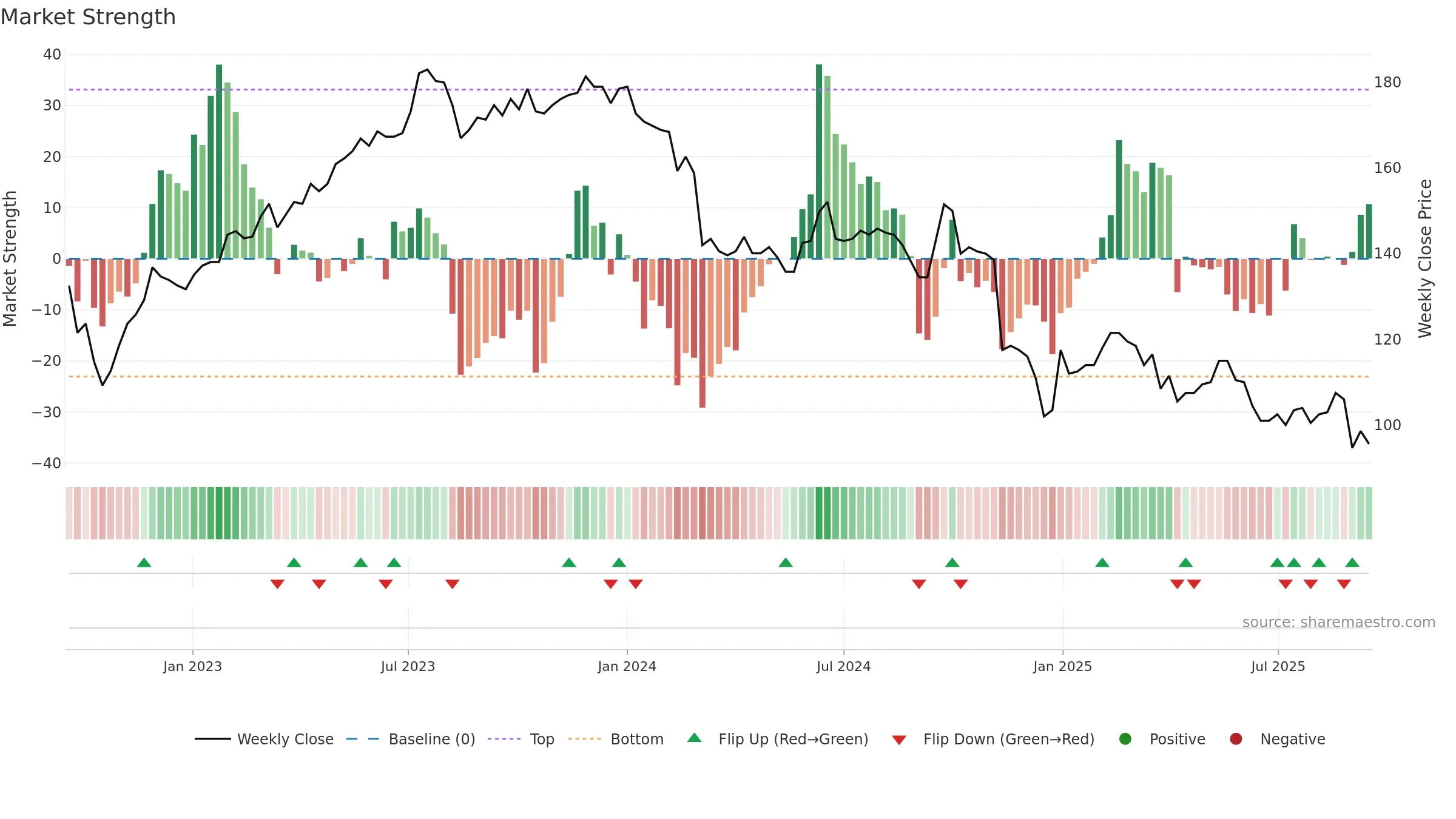The width and height of the screenshot is (1456, 819).
Task: Toggle the Bottom legend entry
Action: 616,739
